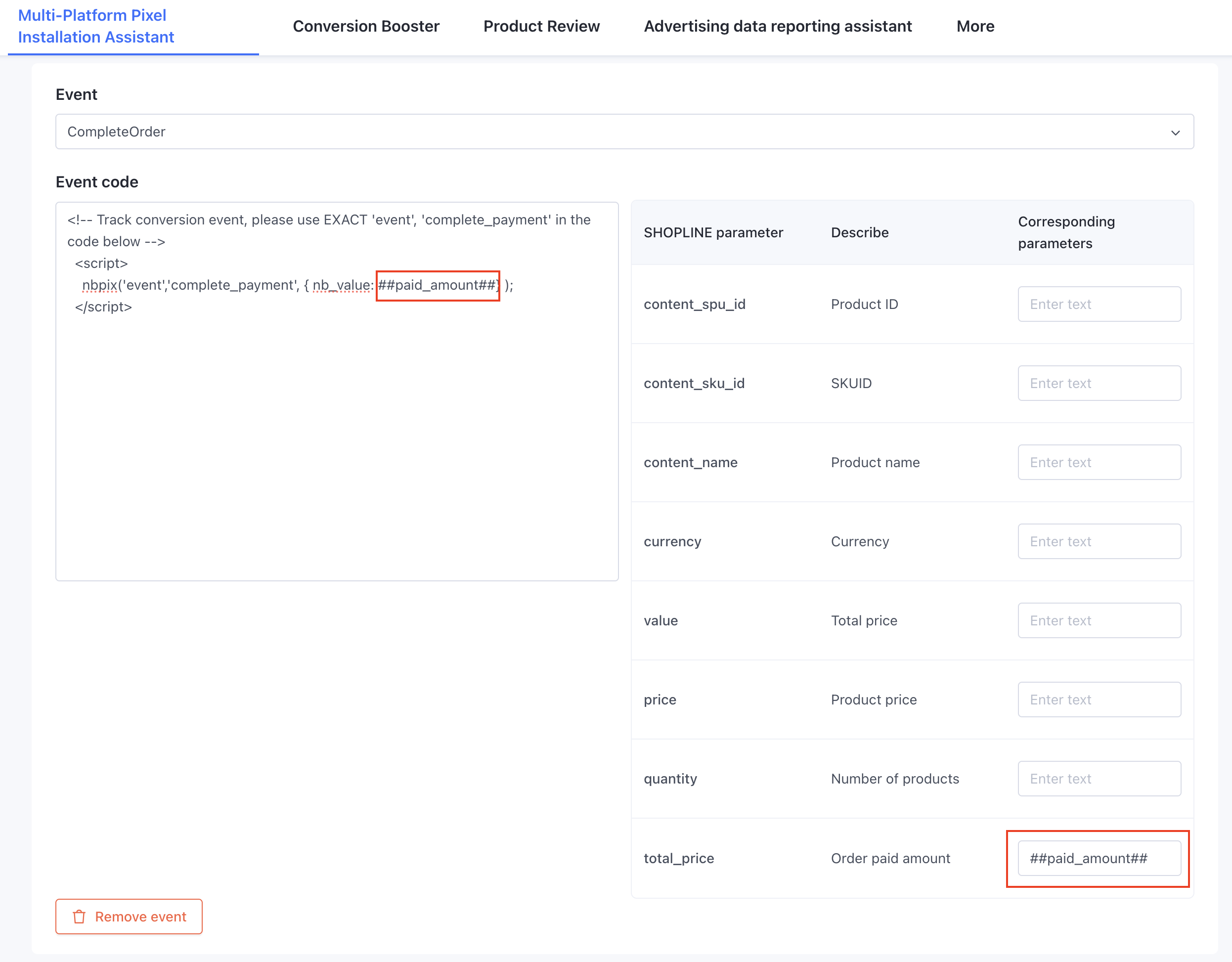
Task: Click inside the Event code text area
Action: [x=337, y=440]
